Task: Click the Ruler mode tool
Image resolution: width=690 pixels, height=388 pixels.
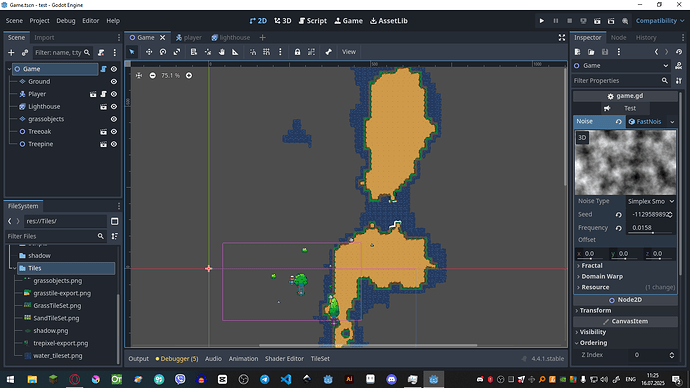Action: pyautogui.click(x=235, y=52)
